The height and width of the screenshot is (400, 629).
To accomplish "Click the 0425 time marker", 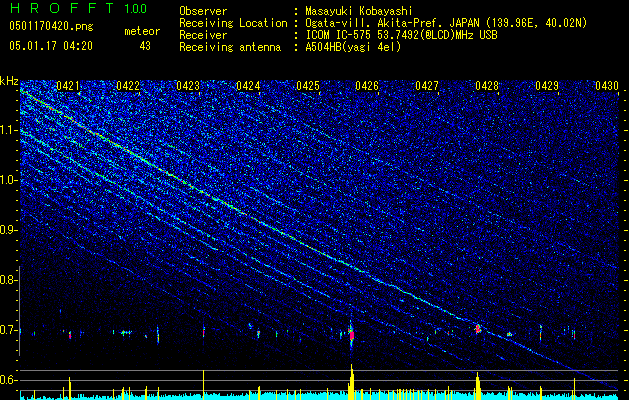I will click(x=308, y=85).
